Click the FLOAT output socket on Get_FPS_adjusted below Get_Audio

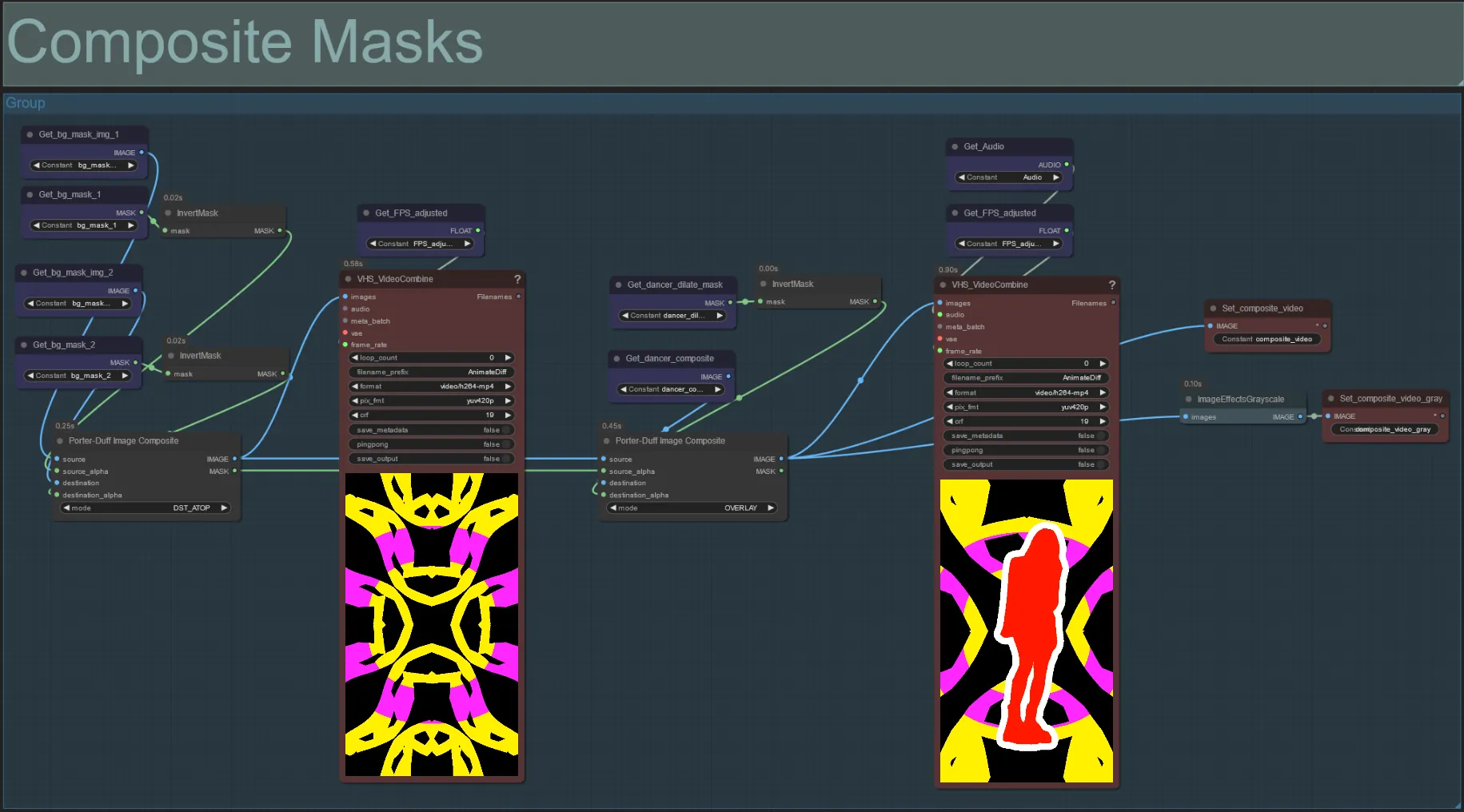(x=1067, y=230)
